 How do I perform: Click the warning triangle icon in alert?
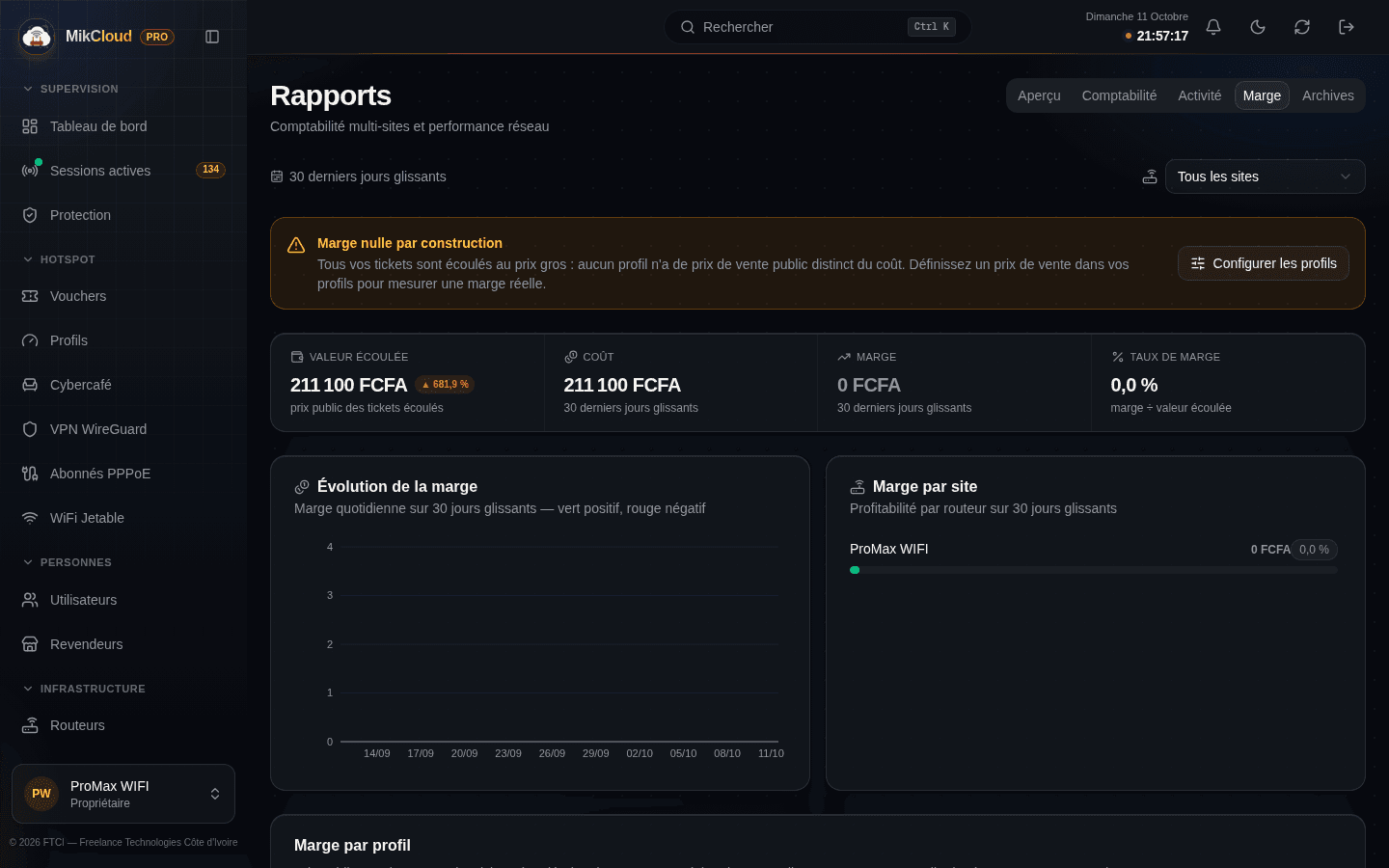click(x=296, y=245)
